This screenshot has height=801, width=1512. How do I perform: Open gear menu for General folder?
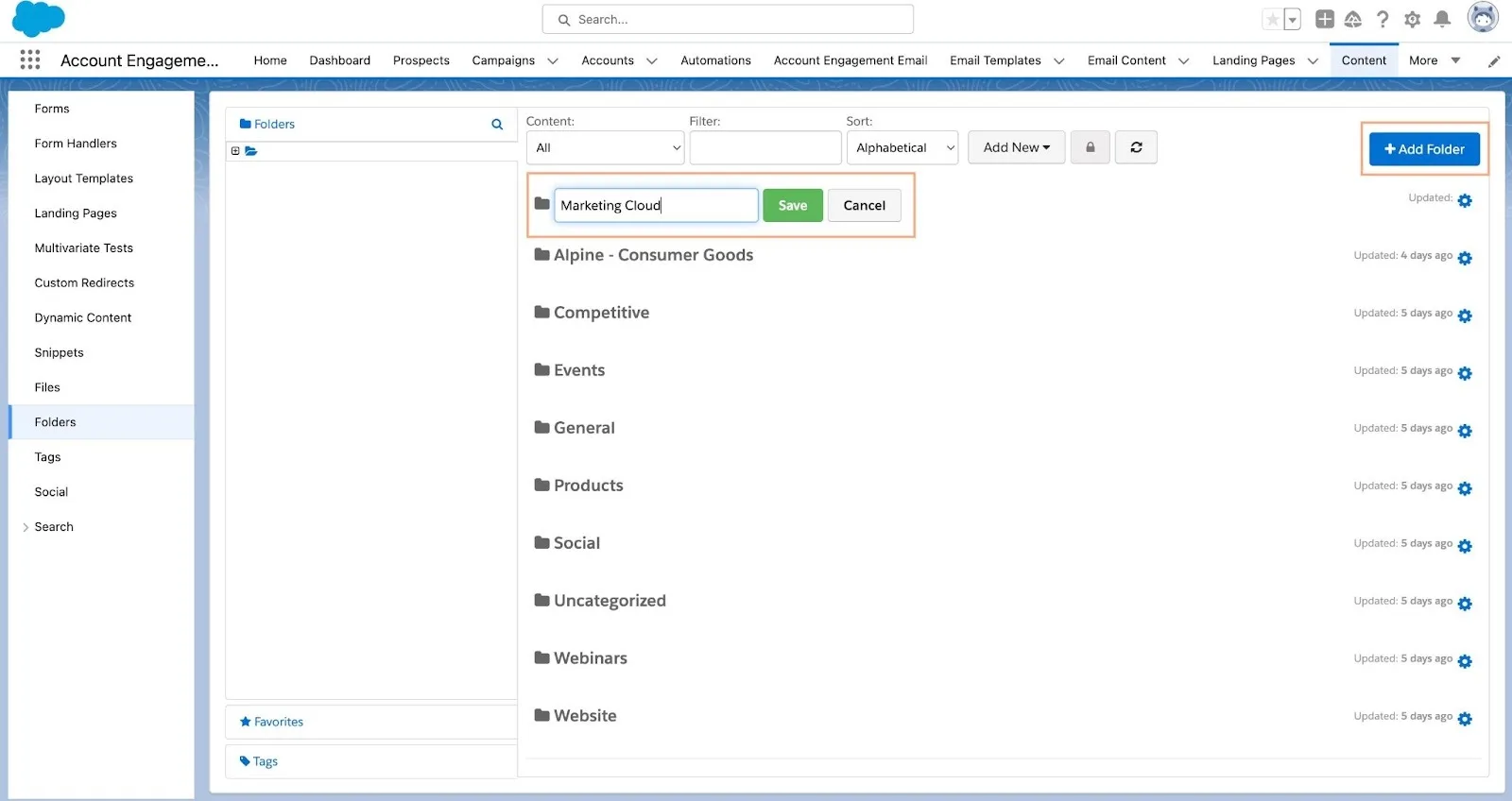pos(1465,431)
